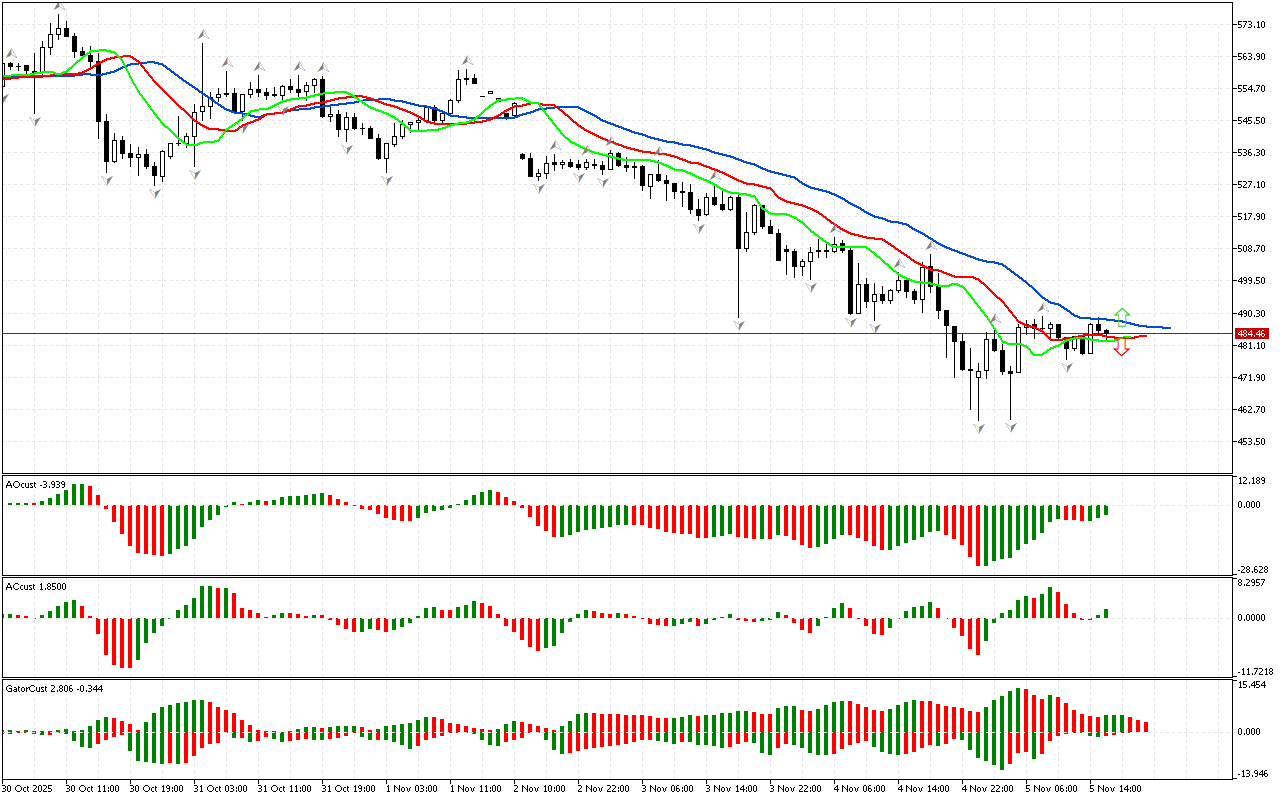Click the last candle on the price chart
The width and height of the screenshot is (1280, 800).
(1106, 331)
